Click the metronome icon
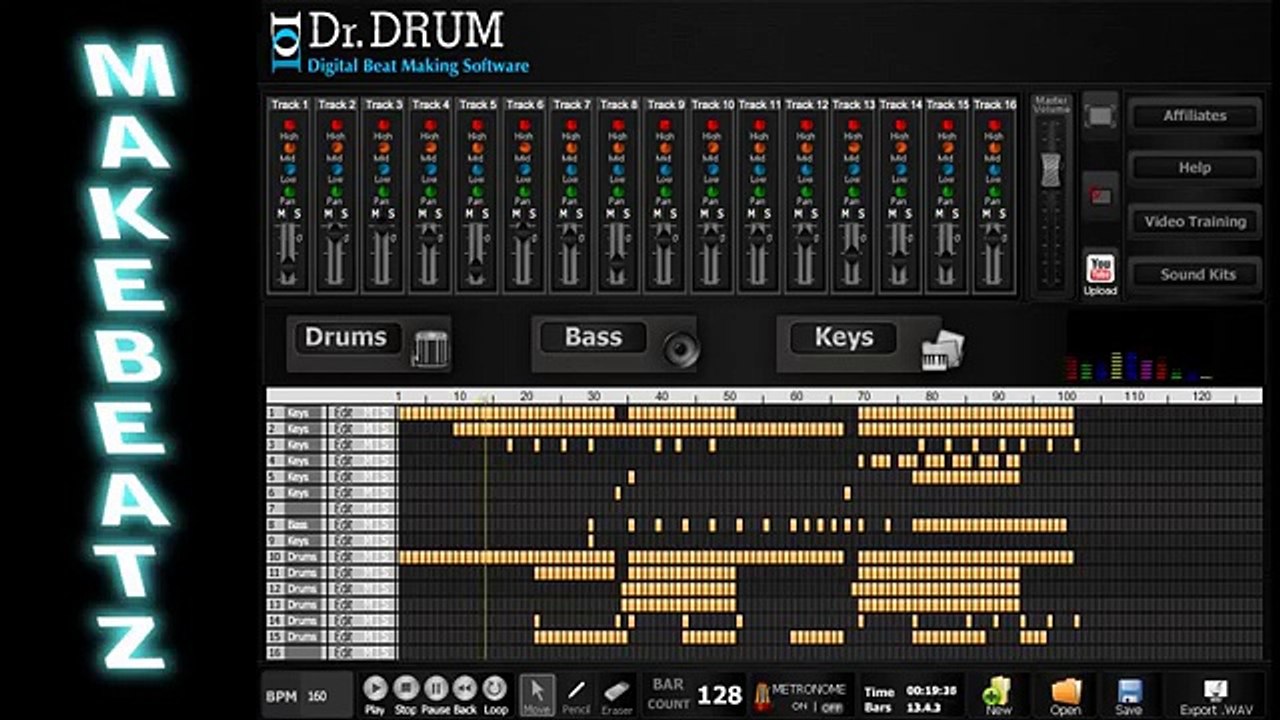This screenshot has height=720, width=1280. [761, 695]
